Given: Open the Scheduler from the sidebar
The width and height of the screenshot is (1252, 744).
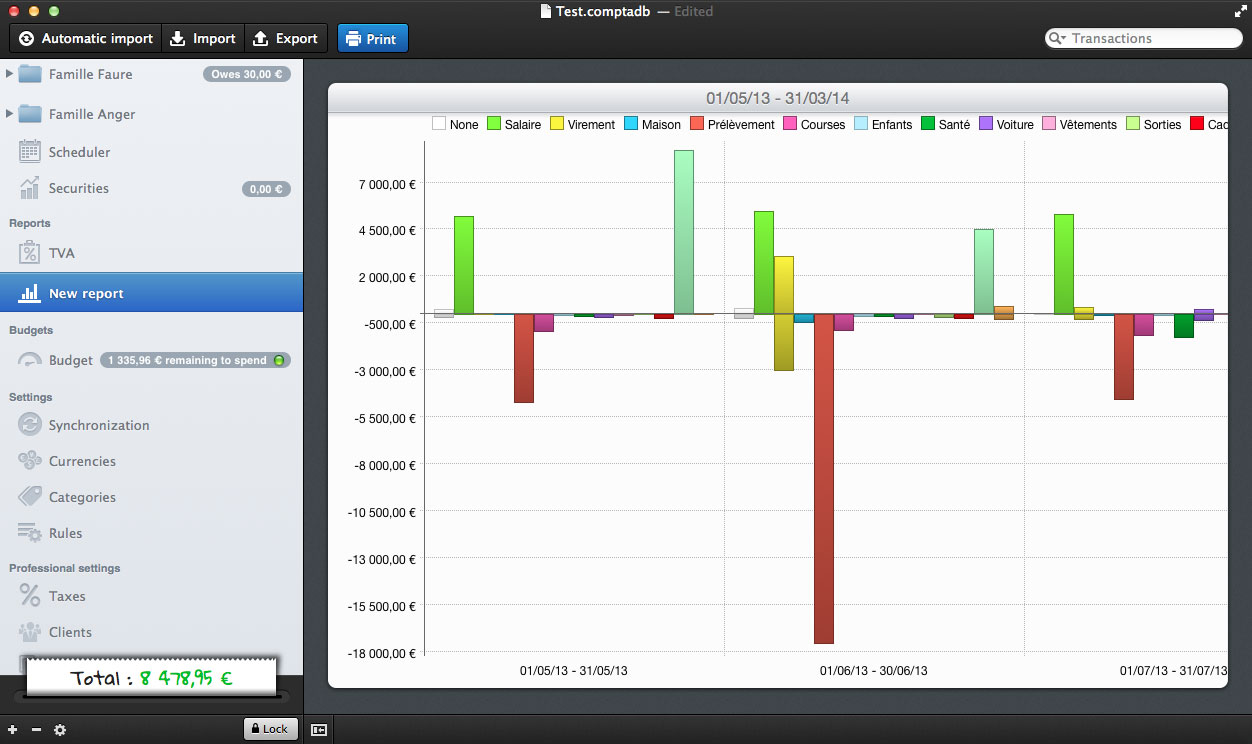Looking at the screenshot, I should [x=79, y=152].
